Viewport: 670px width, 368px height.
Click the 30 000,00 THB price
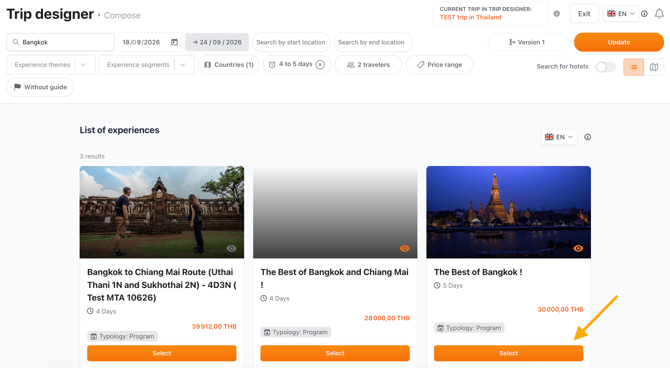click(561, 309)
